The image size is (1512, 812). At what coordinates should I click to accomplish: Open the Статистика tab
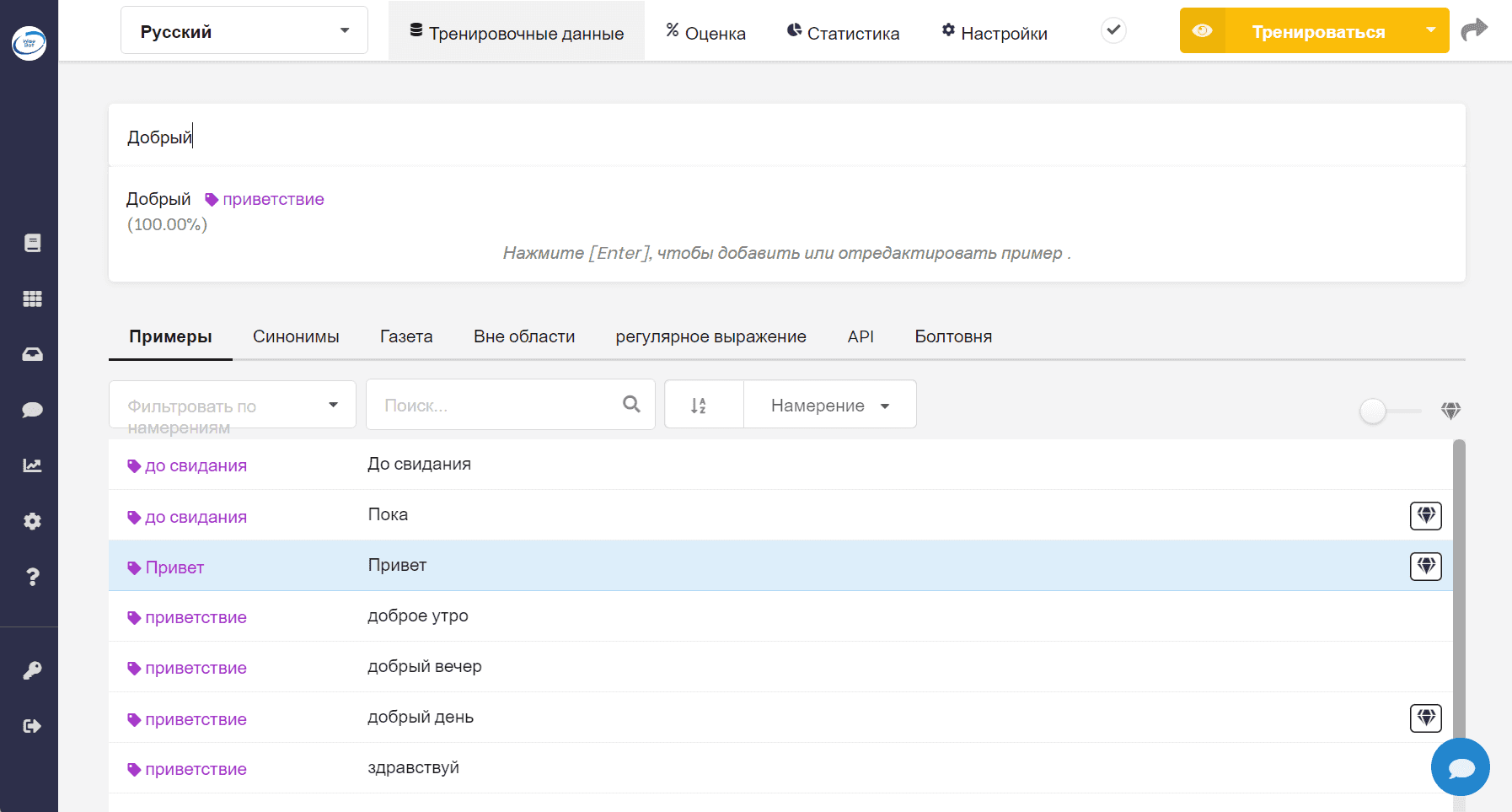[x=843, y=33]
